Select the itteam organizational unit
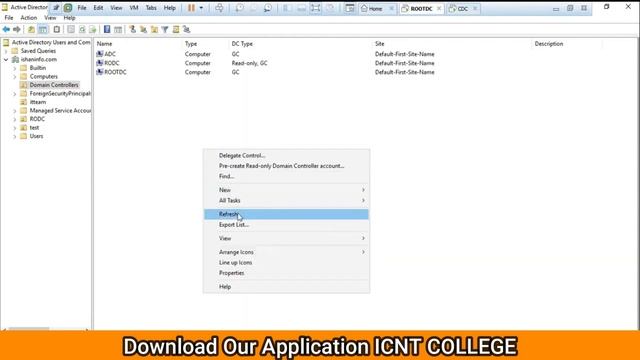The image size is (640, 360). click(x=38, y=102)
